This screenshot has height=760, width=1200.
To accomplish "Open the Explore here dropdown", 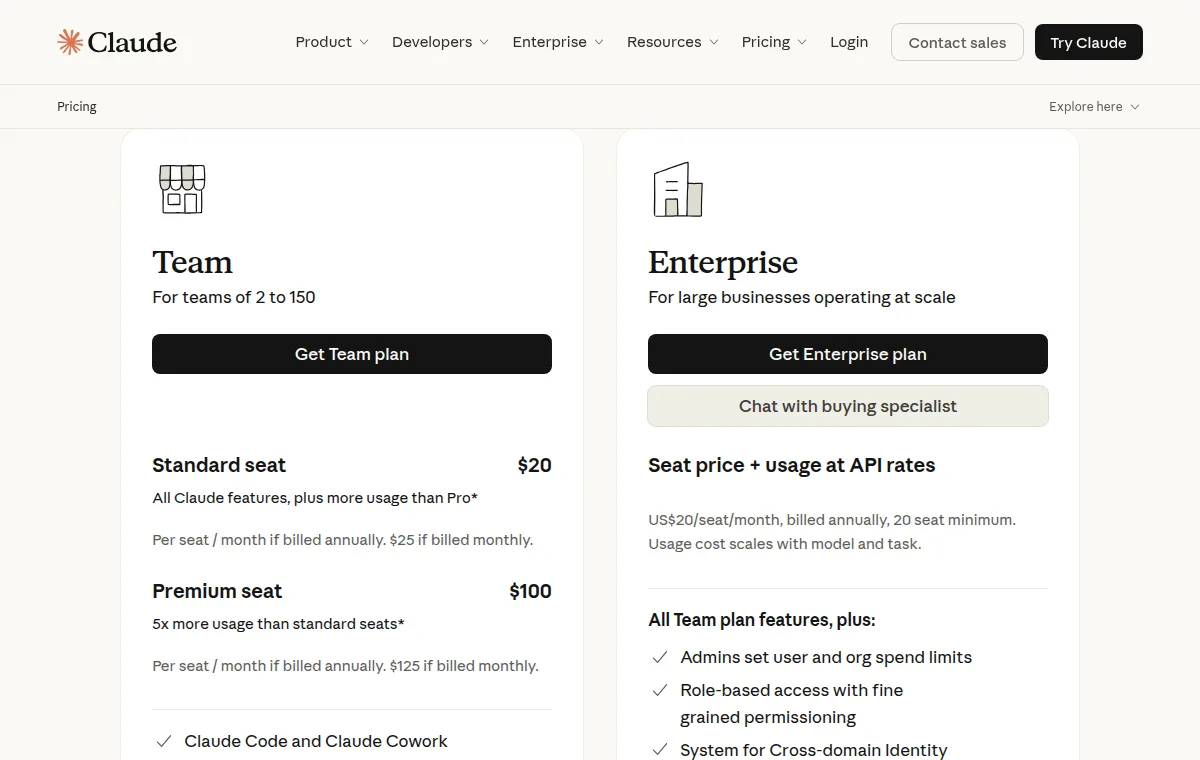I will click(1094, 106).
